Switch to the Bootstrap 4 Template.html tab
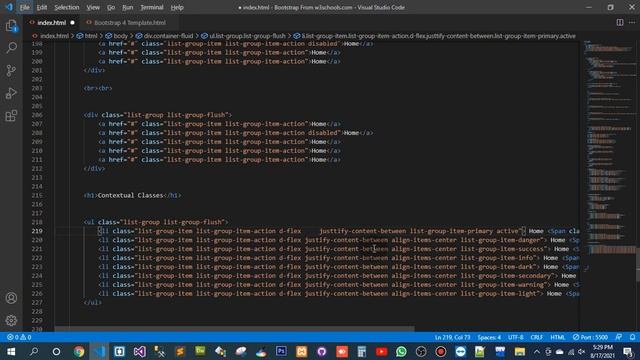Image resolution: width=640 pixels, height=360 pixels. point(130,23)
